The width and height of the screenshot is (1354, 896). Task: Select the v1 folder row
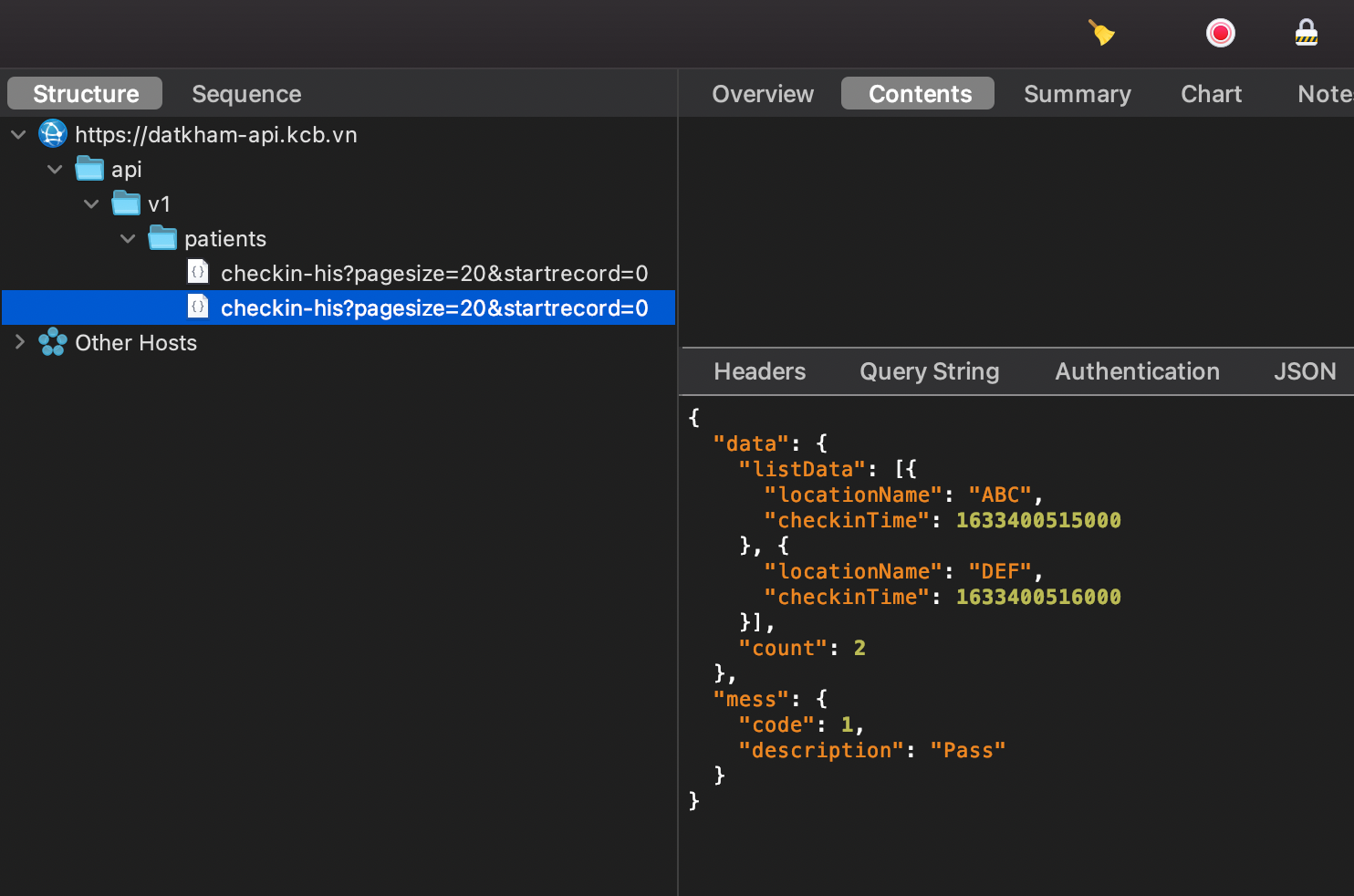tap(338, 203)
